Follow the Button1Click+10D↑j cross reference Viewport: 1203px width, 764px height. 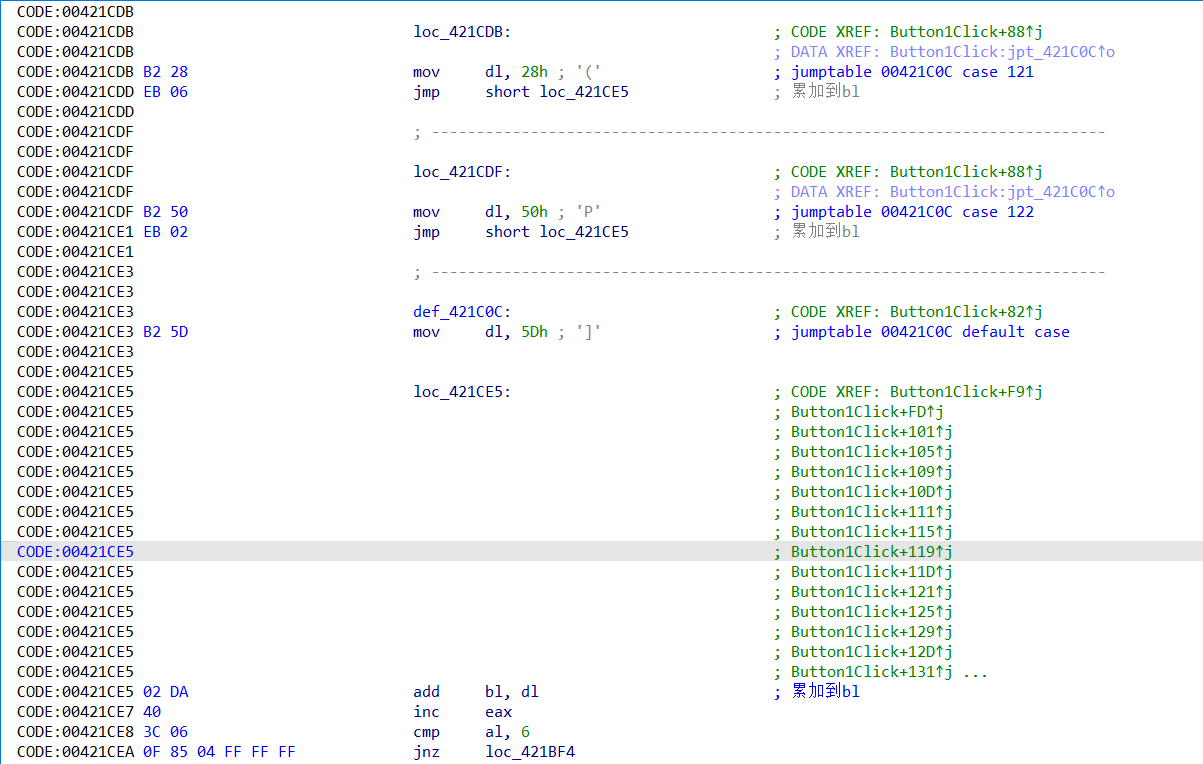pos(871,492)
